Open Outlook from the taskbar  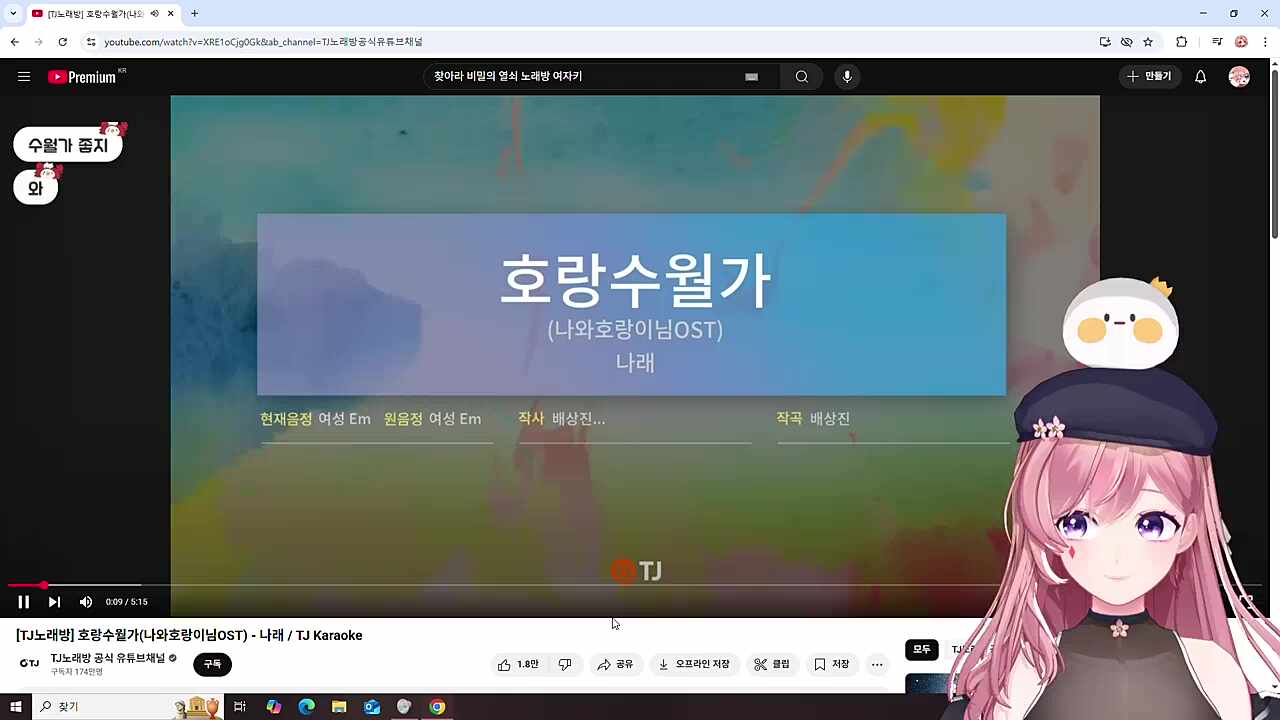point(372,707)
